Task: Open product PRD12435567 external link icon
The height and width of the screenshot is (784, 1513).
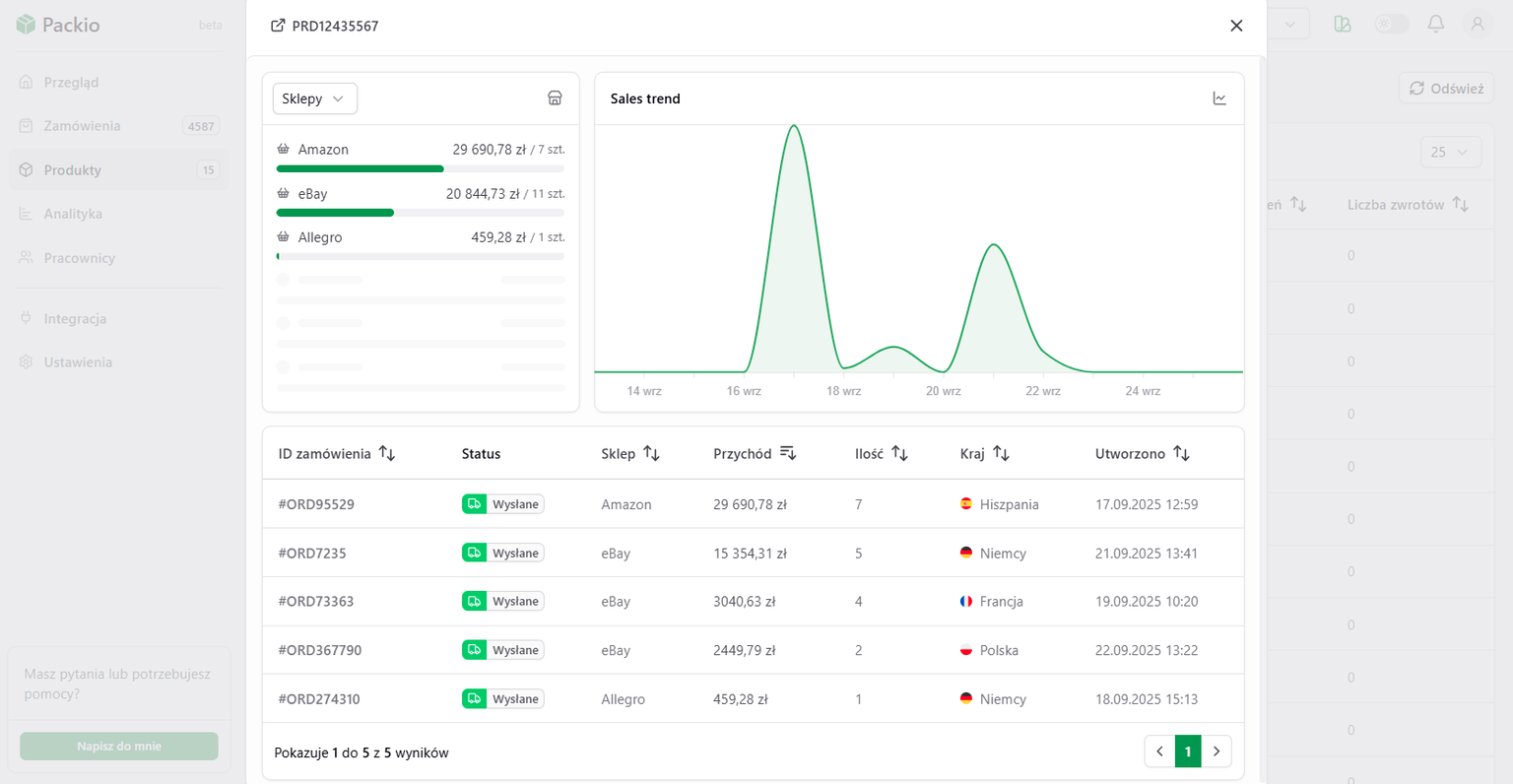Action: (x=278, y=26)
